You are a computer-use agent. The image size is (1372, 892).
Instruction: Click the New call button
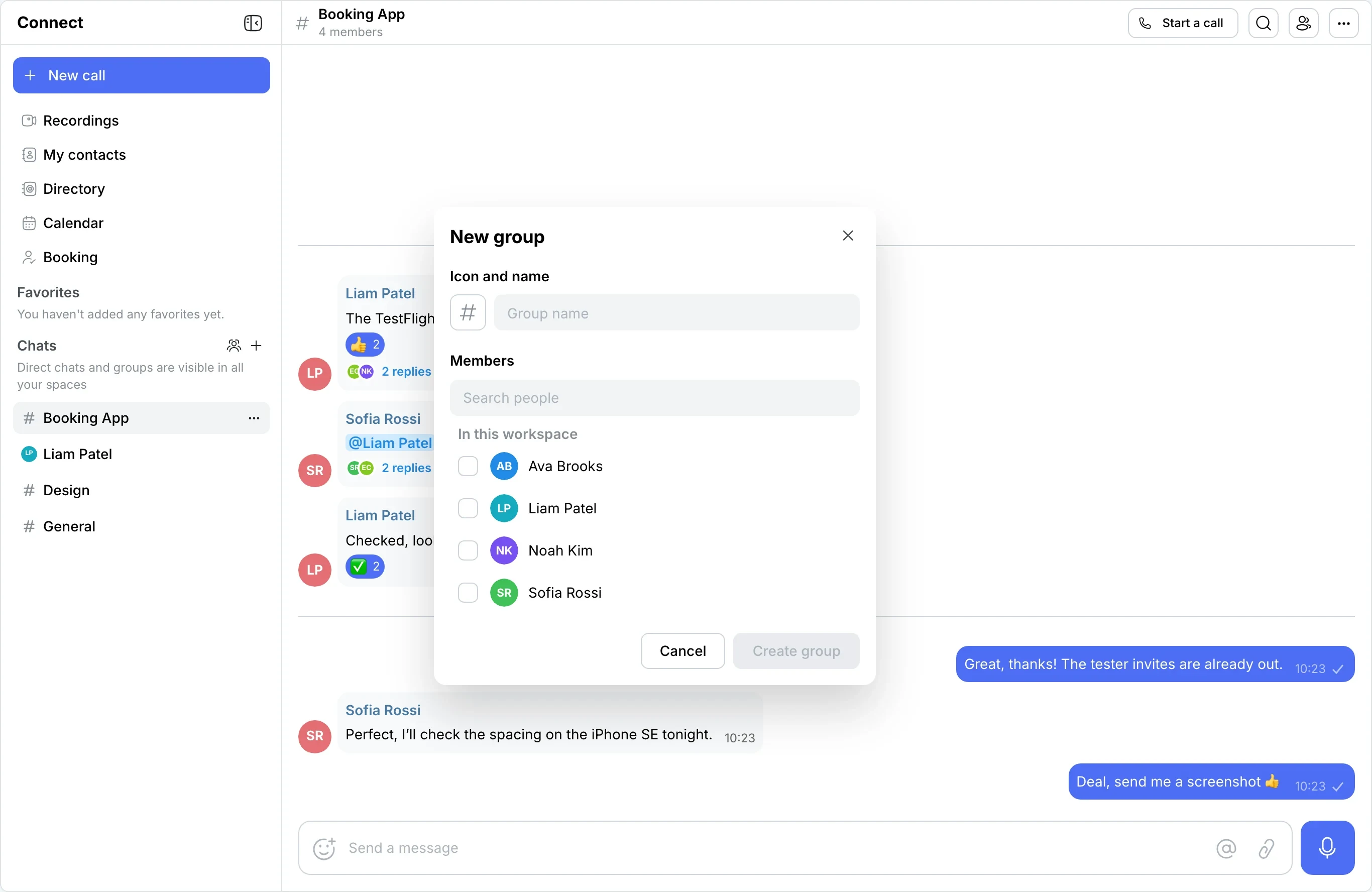141,75
